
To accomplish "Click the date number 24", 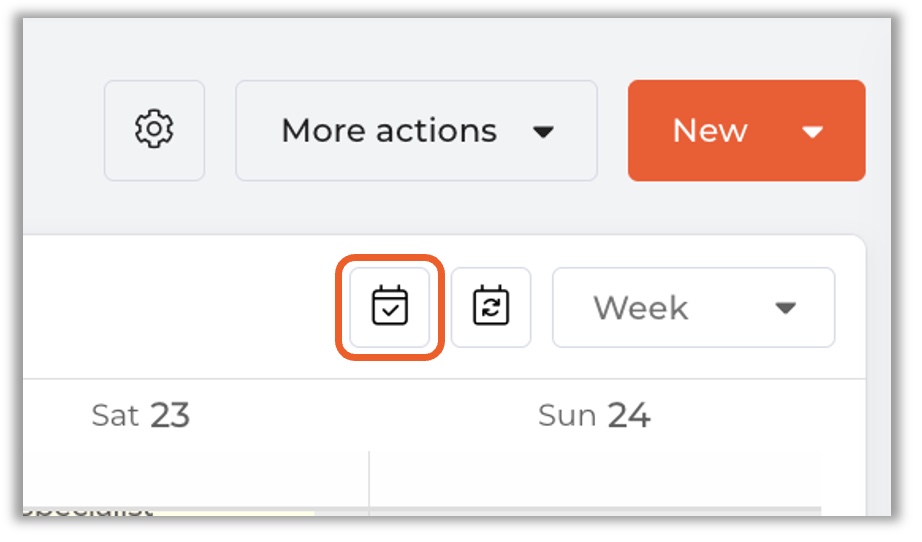I will (x=628, y=415).
